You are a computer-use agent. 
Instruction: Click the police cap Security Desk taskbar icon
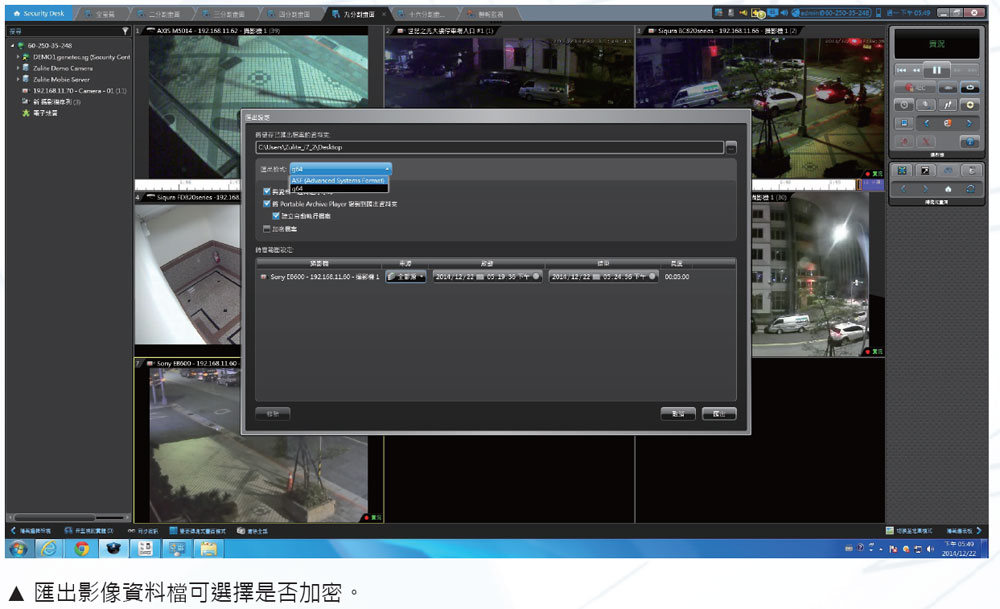(113, 548)
